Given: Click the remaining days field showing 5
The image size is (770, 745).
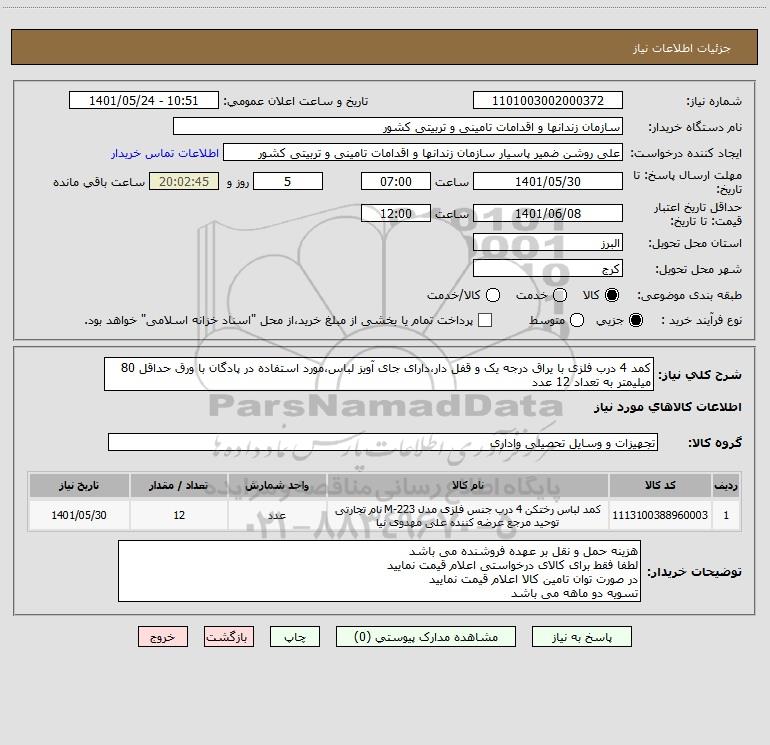Looking at the screenshot, I should (288, 181).
